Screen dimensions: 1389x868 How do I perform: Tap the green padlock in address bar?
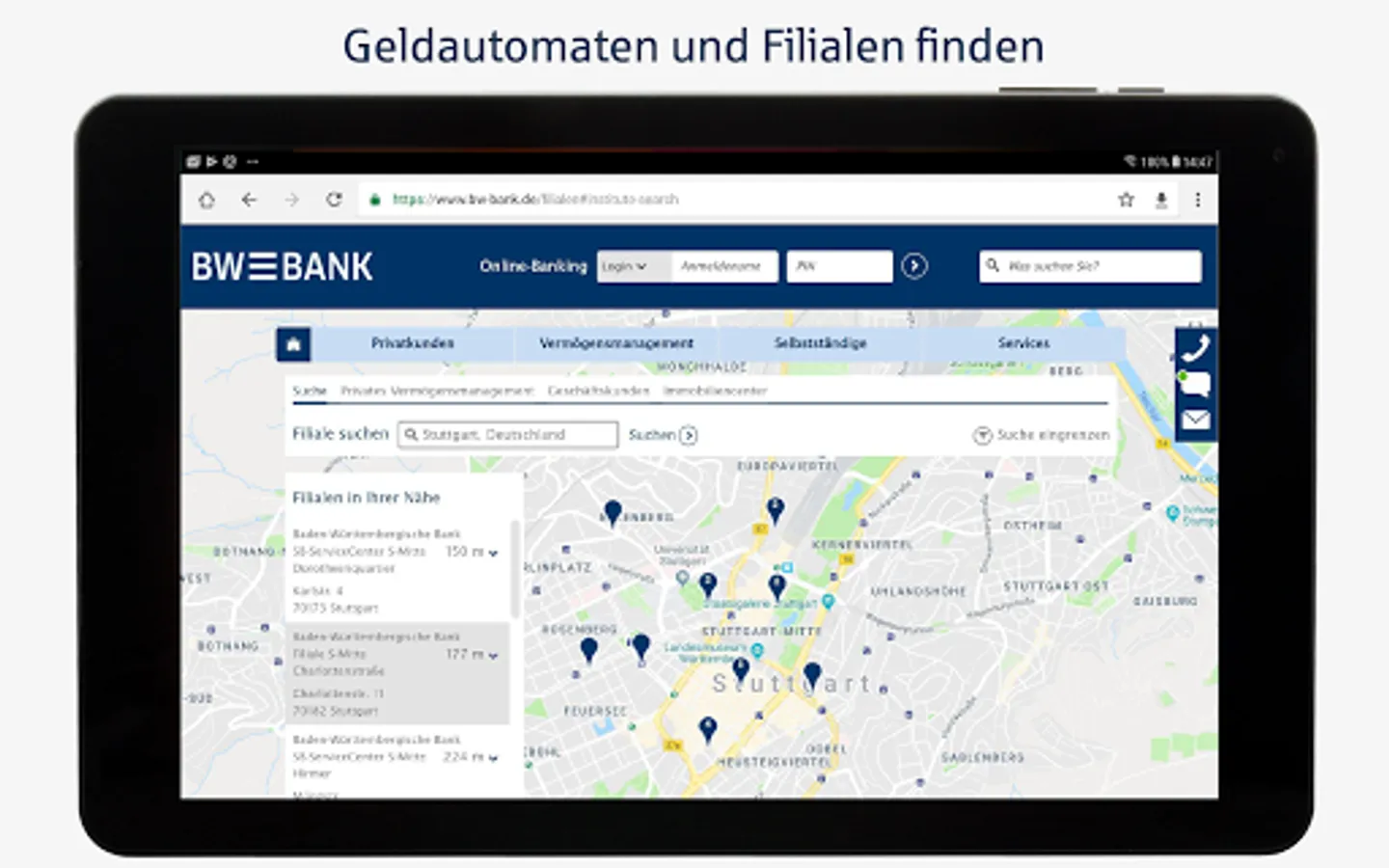pos(375,200)
